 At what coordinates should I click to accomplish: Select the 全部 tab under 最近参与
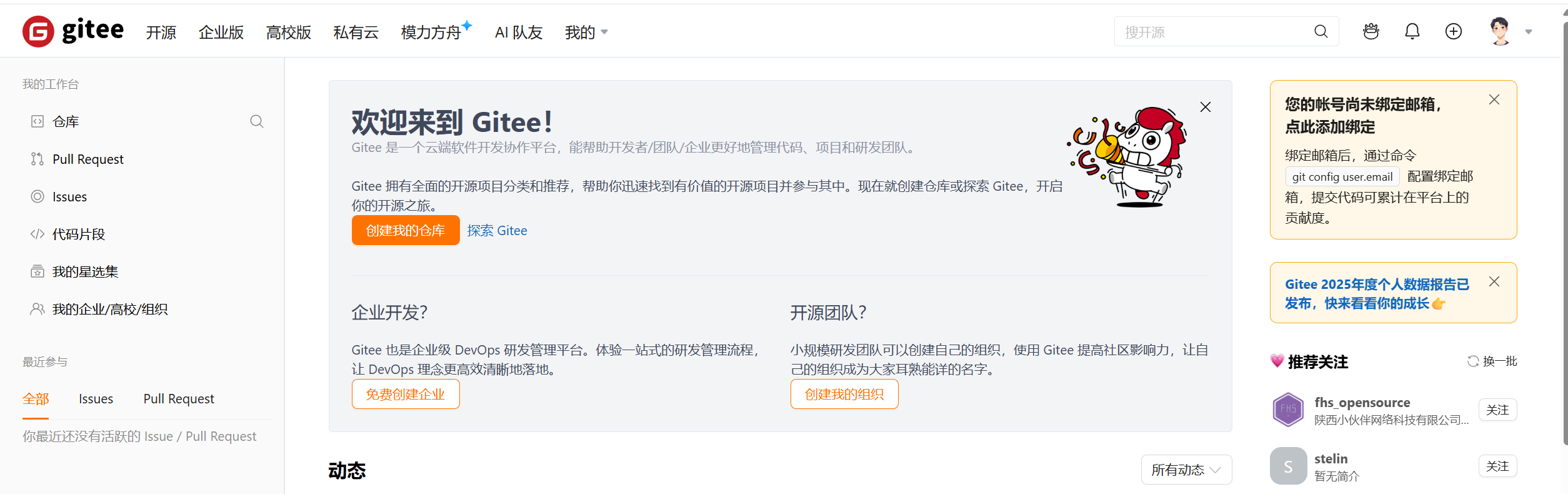tap(36, 399)
